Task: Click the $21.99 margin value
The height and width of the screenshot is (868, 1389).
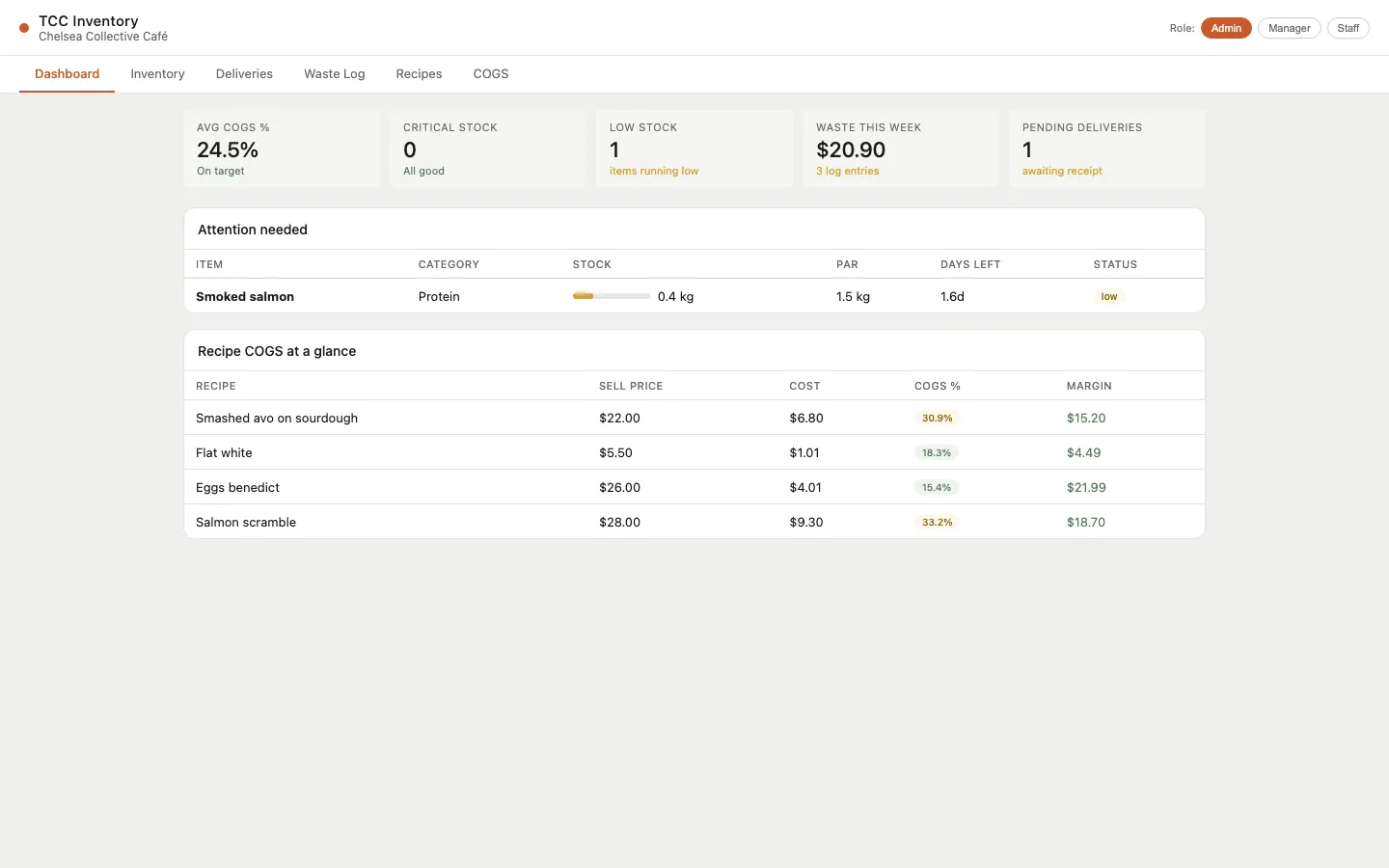Action: (x=1086, y=487)
